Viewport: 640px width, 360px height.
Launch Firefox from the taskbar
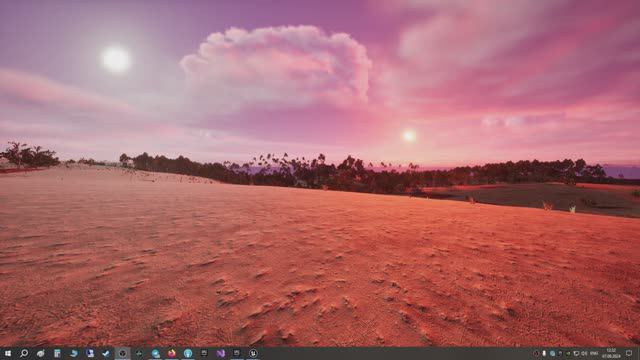pos(171,353)
